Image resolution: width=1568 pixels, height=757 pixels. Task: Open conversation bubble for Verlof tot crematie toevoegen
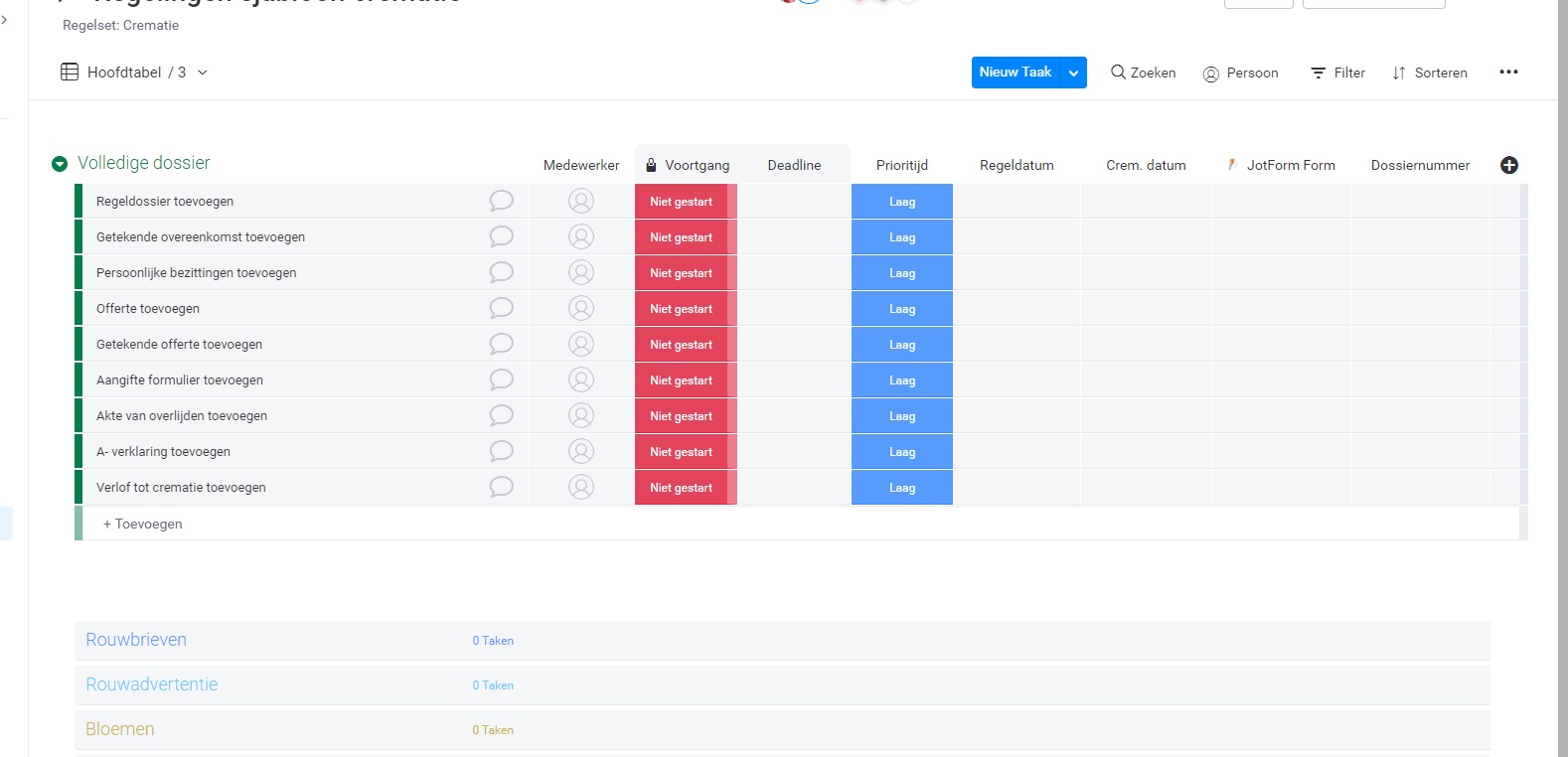tap(502, 487)
